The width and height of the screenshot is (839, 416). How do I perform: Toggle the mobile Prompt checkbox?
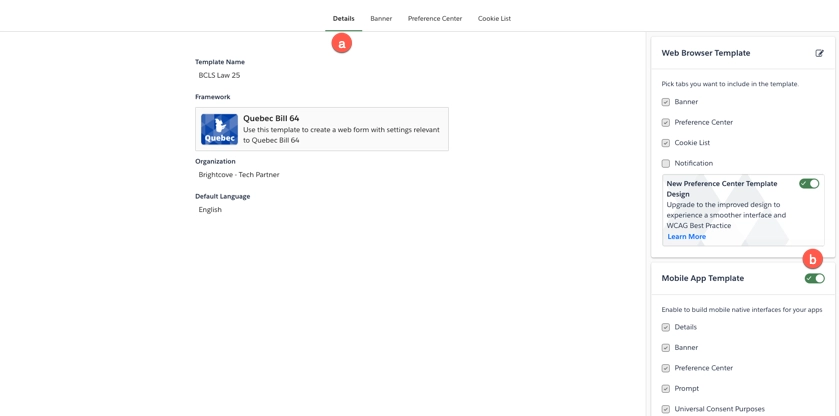[666, 388]
